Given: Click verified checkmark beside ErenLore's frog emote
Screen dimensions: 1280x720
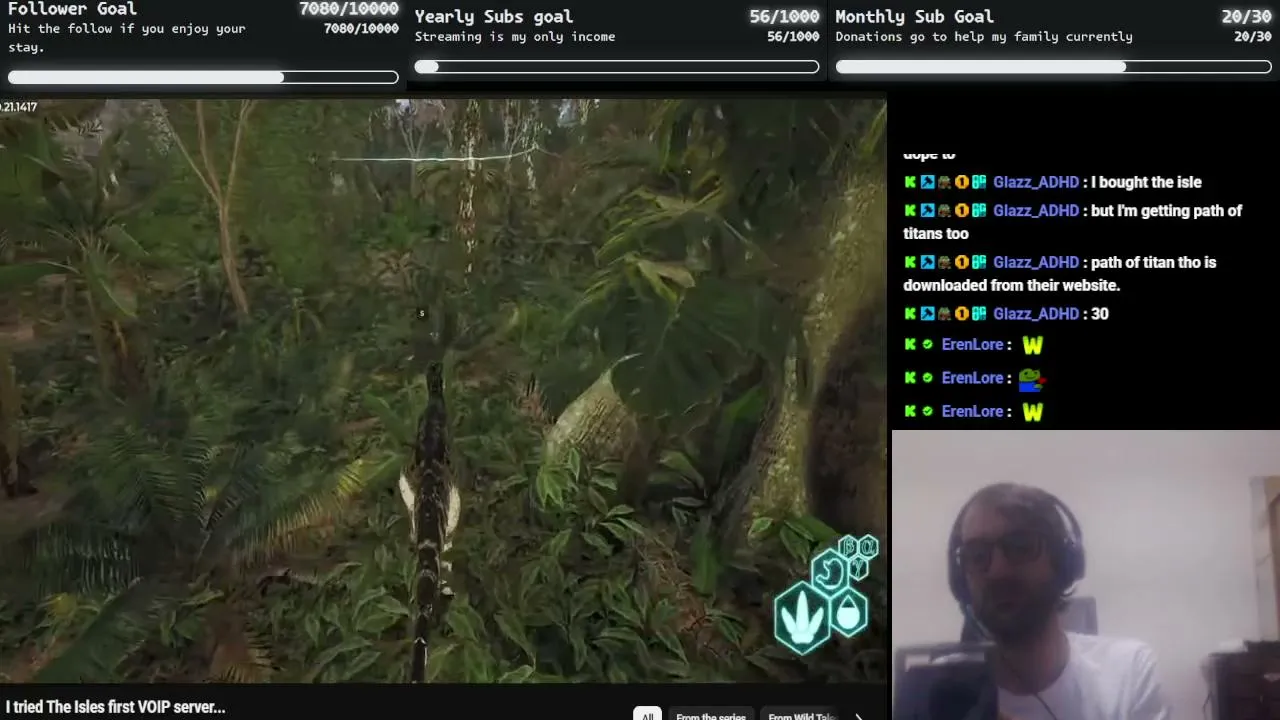Looking at the screenshot, I should pos(927,378).
